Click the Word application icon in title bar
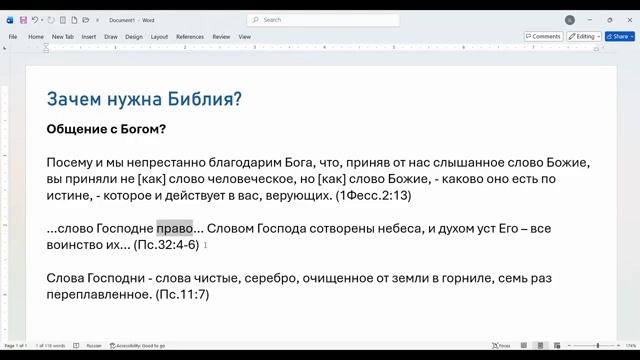Screen dimensions: 640x360 (x=10, y=20)
